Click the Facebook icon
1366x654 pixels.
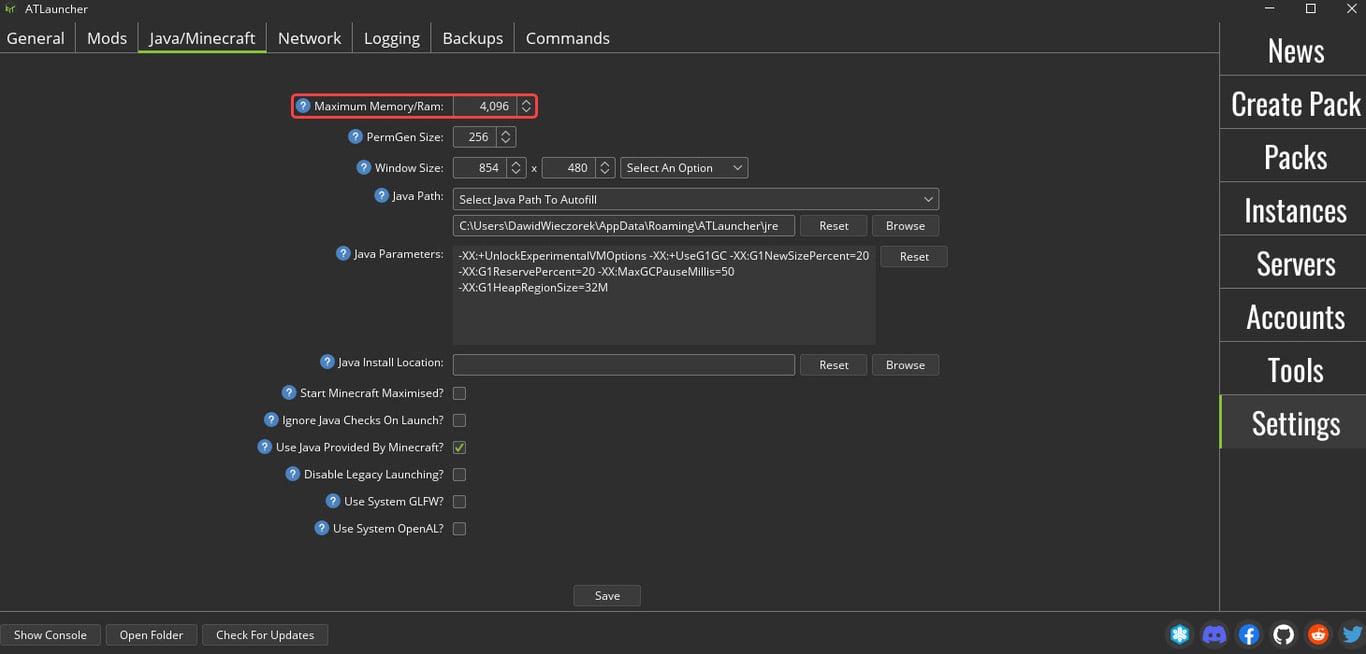point(1248,634)
